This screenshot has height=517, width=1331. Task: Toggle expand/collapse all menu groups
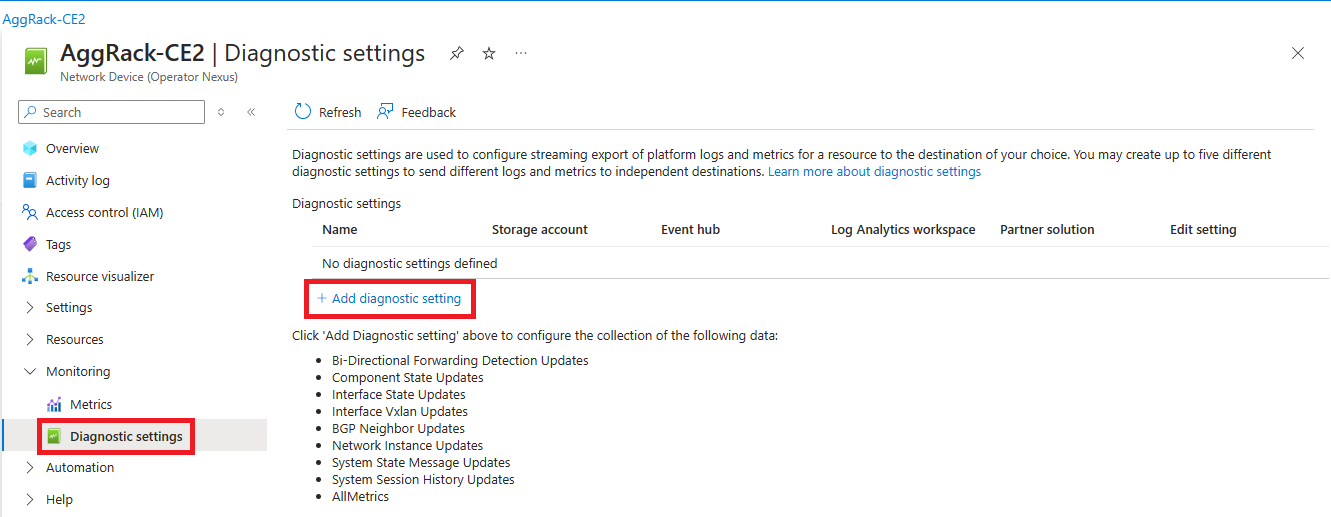[221, 112]
